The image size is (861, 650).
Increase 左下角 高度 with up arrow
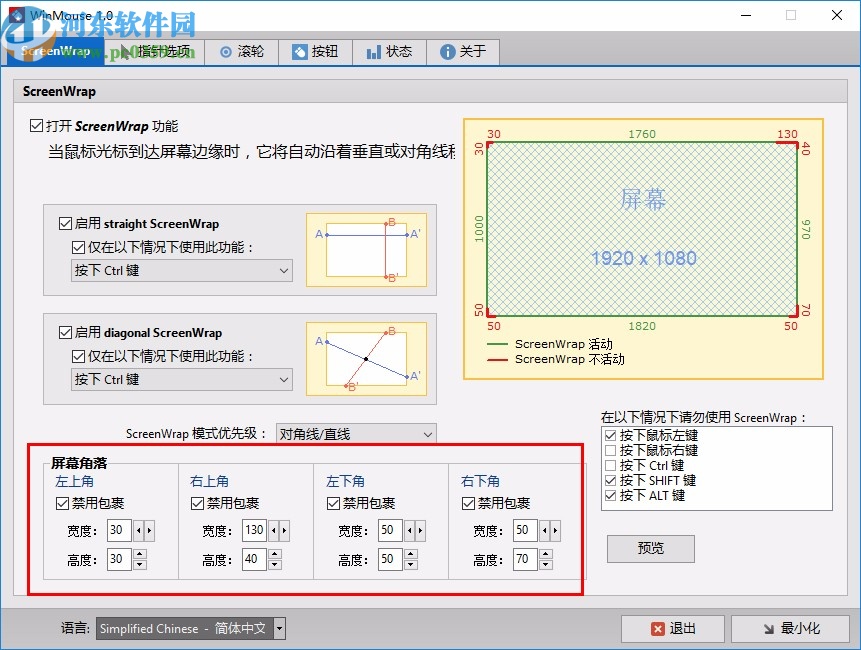click(x=411, y=554)
